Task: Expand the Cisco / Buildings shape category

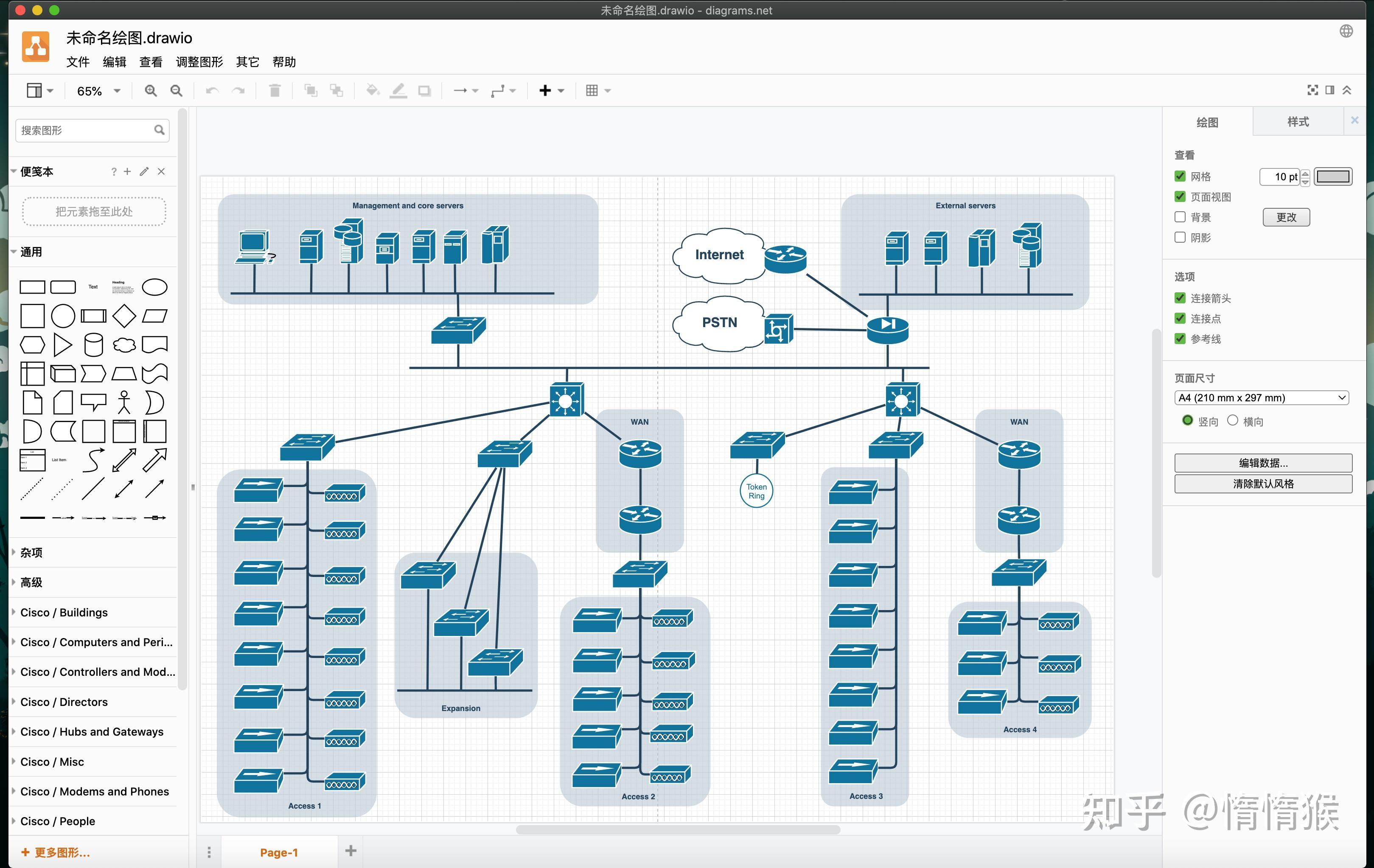Action: (x=64, y=613)
